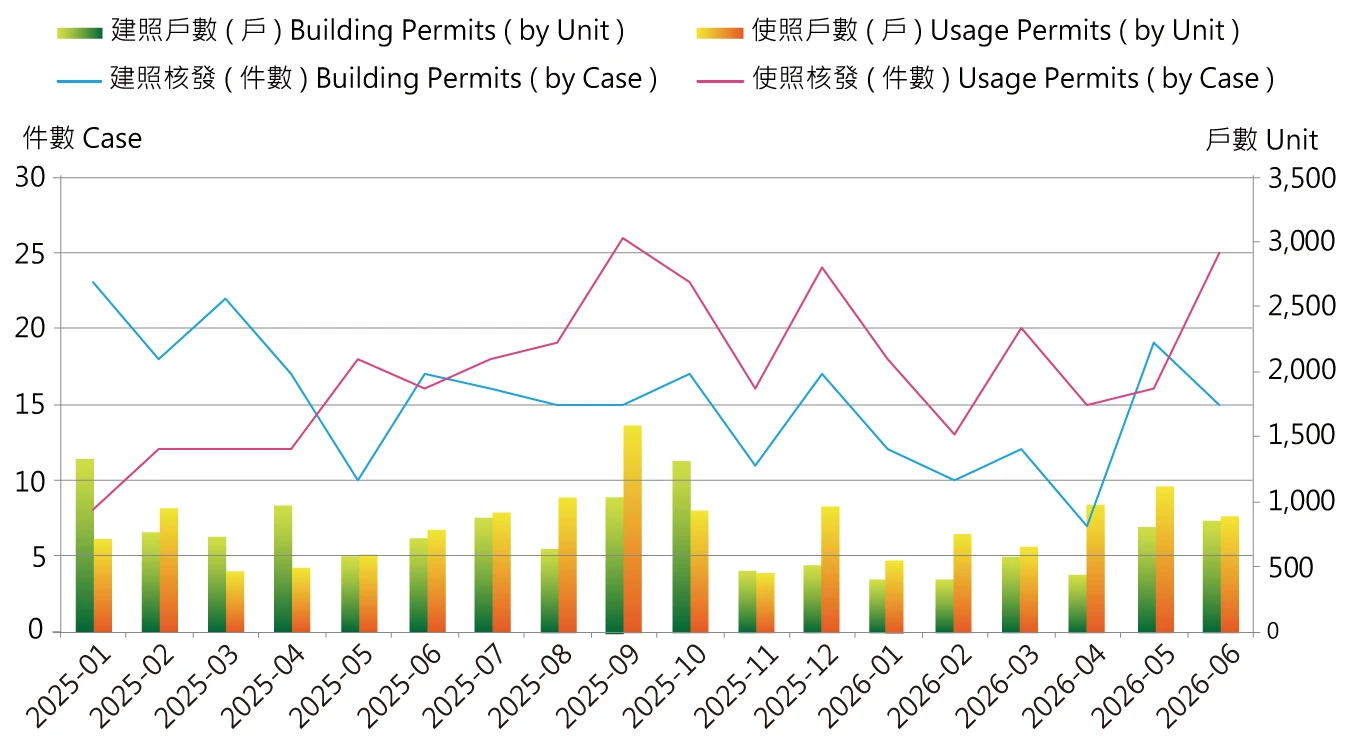Click the '件數 Case' axis title
This screenshot has width=1348, height=743.
(x=82, y=138)
